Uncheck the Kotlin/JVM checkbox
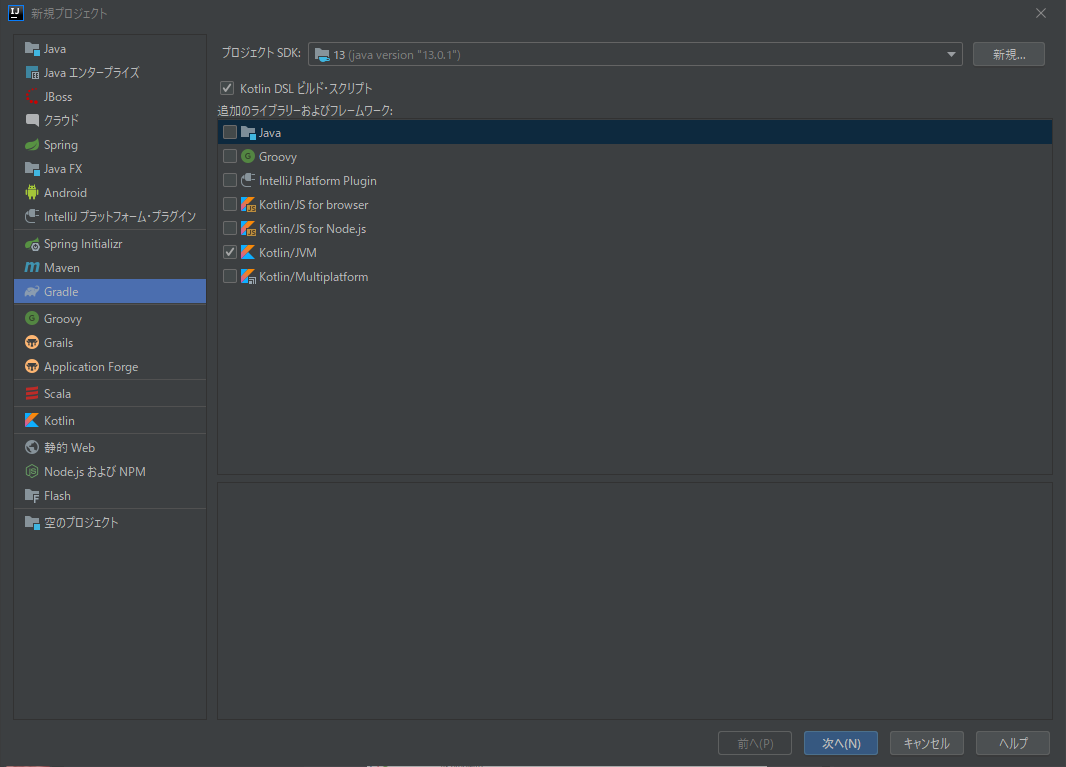The height and width of the screenshot is (767, 1066). (230, 252)
